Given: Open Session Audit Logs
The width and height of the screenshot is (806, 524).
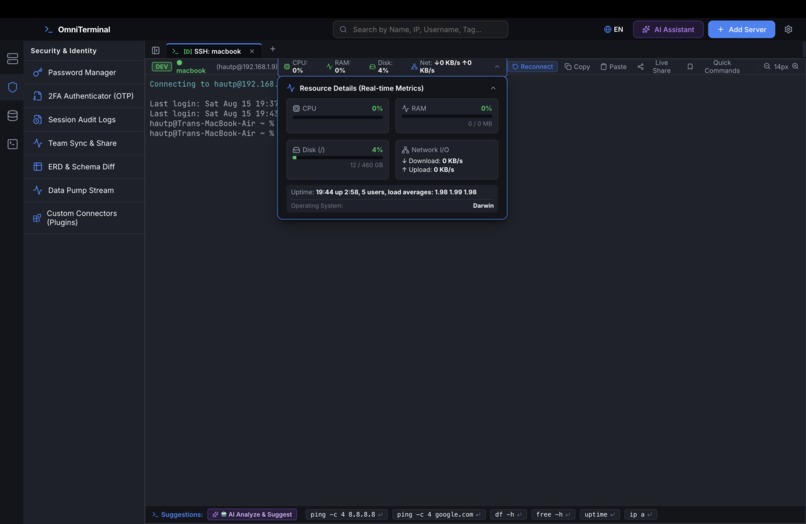Looking at the screenshot, I should pyautogui.click(x=84, y=119).
